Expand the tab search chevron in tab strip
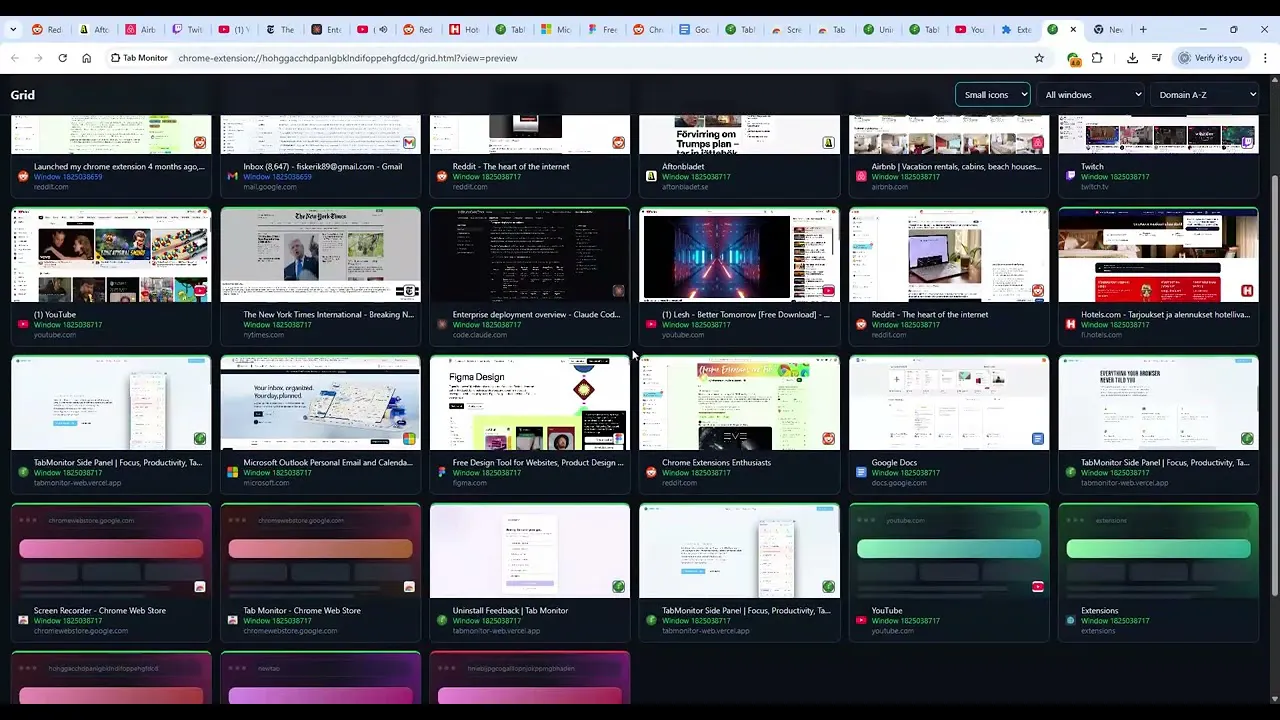 [12, 29]
